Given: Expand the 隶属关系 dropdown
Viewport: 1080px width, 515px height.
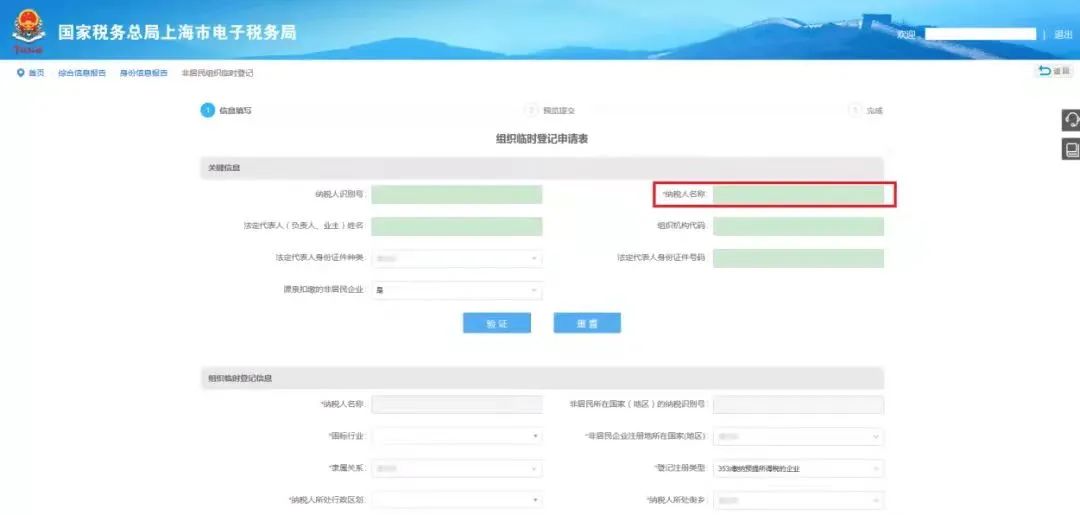Looking at the screenshot, I should coord(457,468).
